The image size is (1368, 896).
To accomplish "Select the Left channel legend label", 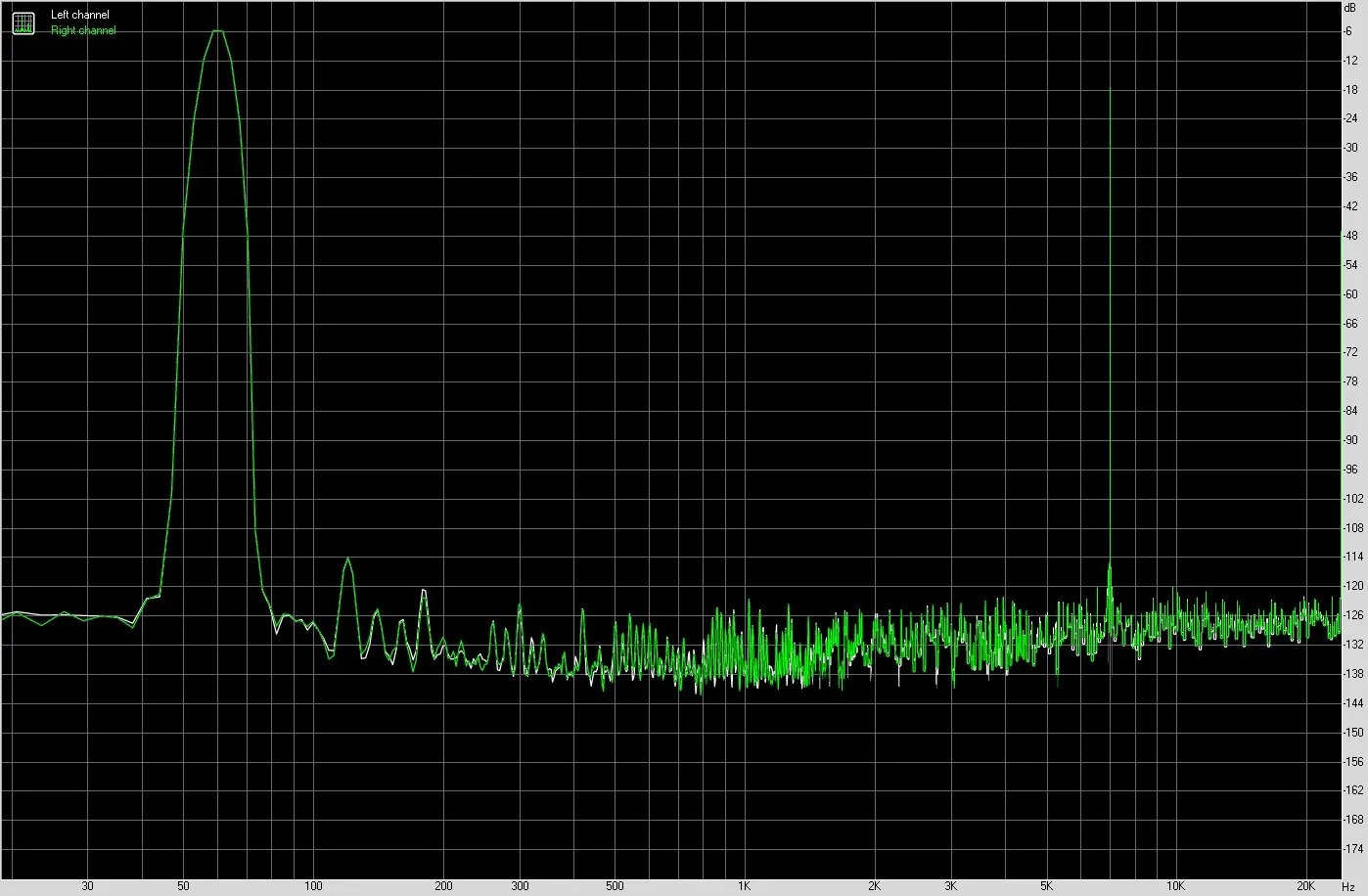I will pyautogui.click(x=80, y=16).
